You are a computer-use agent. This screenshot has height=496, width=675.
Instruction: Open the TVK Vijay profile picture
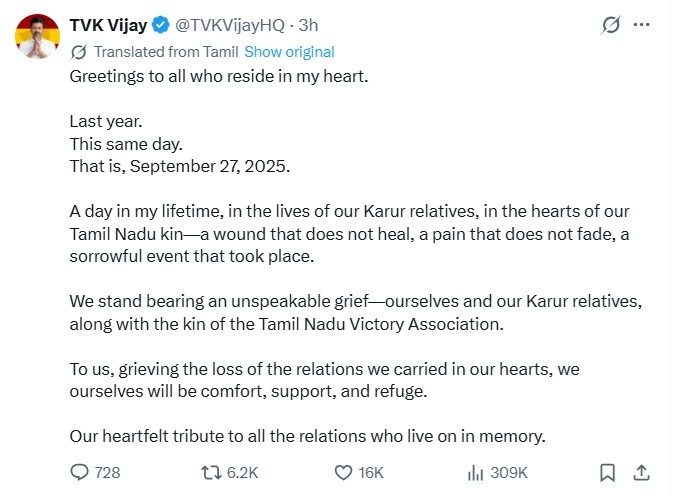[x=37, y=36]
